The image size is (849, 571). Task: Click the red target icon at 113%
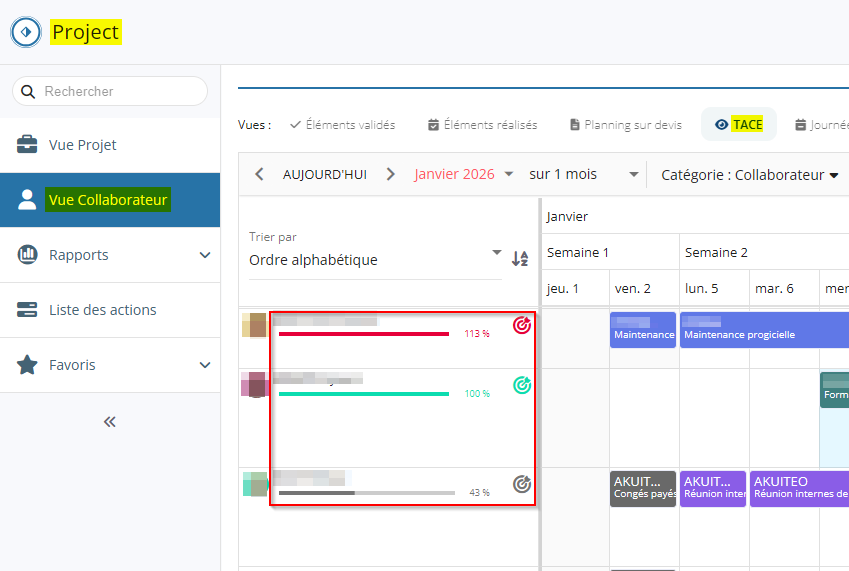tap(521, 325)
